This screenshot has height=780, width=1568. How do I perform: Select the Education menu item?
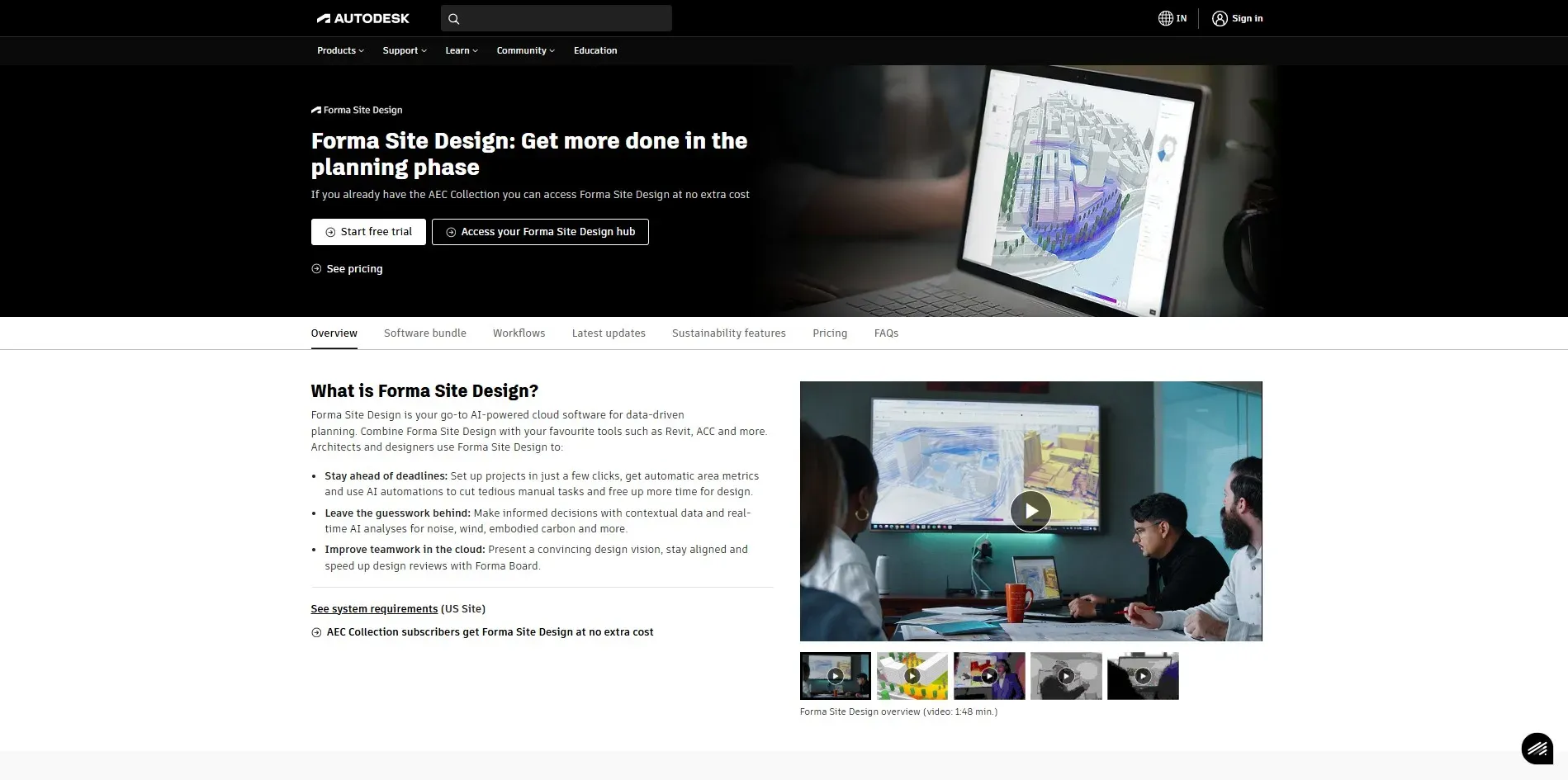[x=595, y=50]
